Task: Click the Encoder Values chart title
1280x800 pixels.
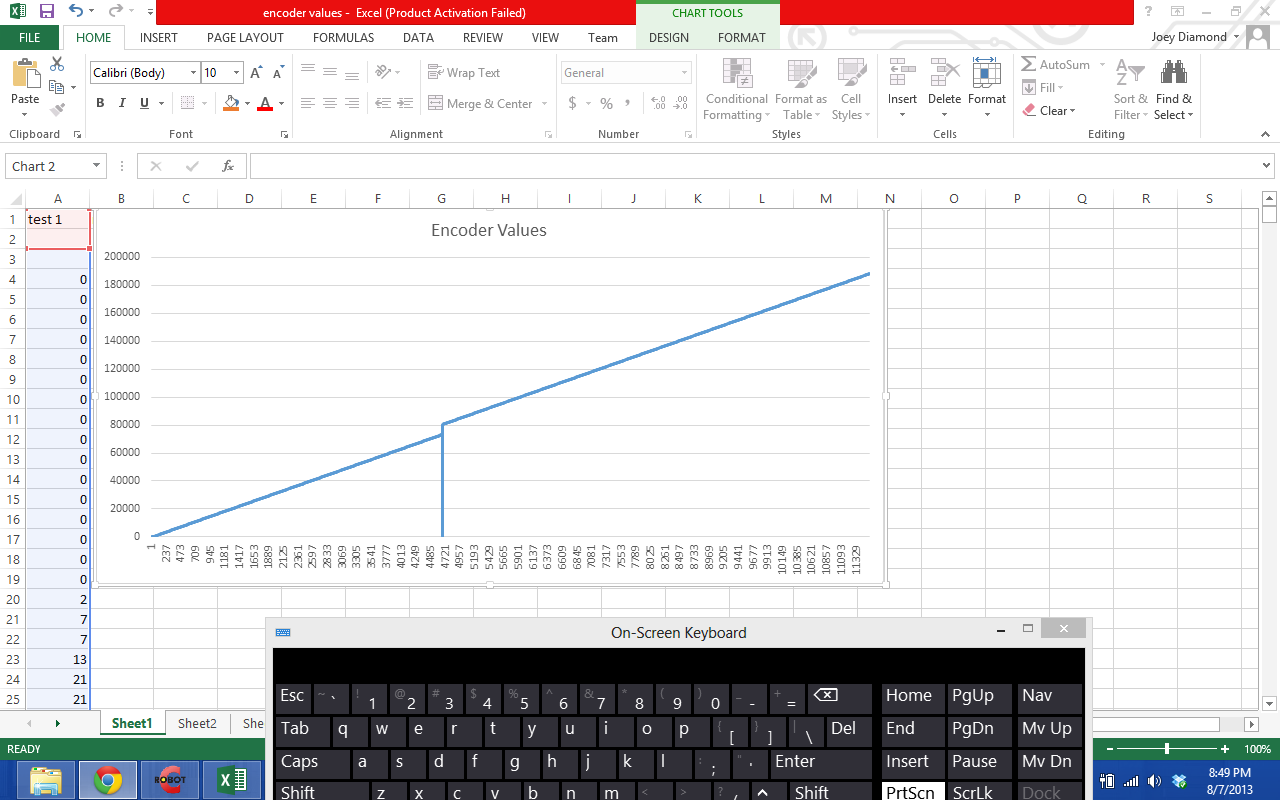Action: pyautogui.click(x=489, y=230)
